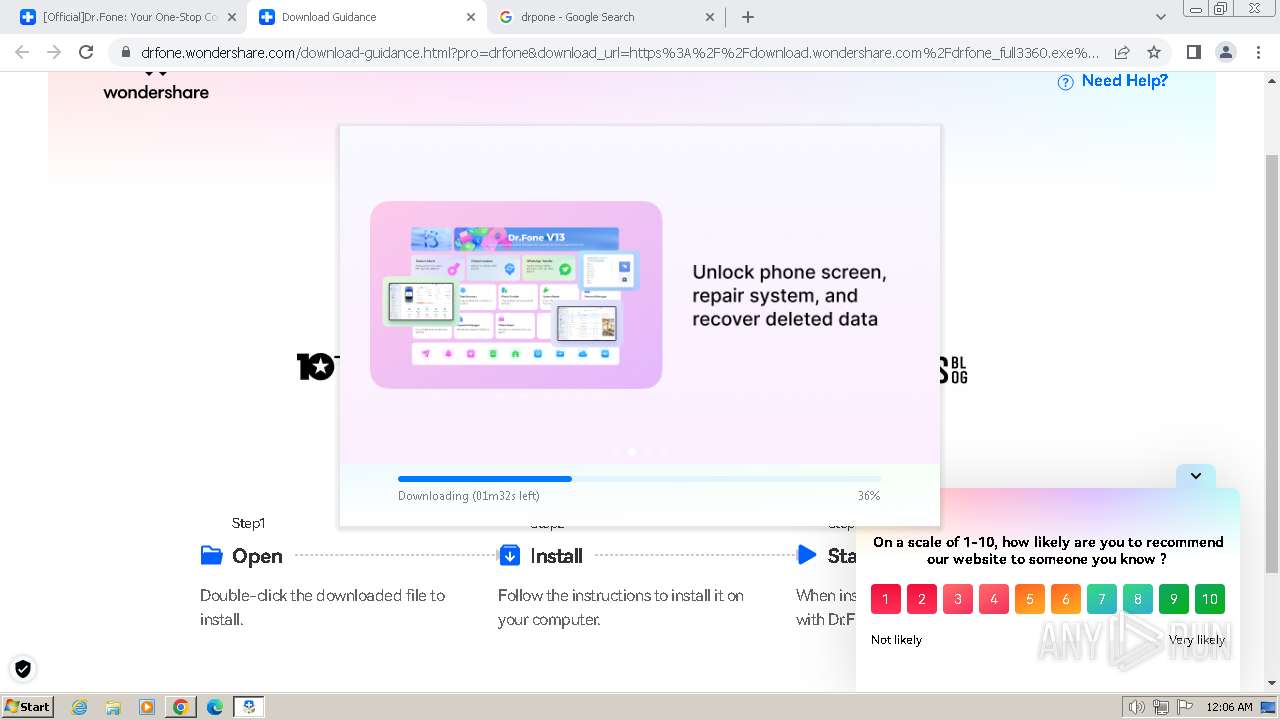Close the Dr.Fone Official tab

[231, 17]
